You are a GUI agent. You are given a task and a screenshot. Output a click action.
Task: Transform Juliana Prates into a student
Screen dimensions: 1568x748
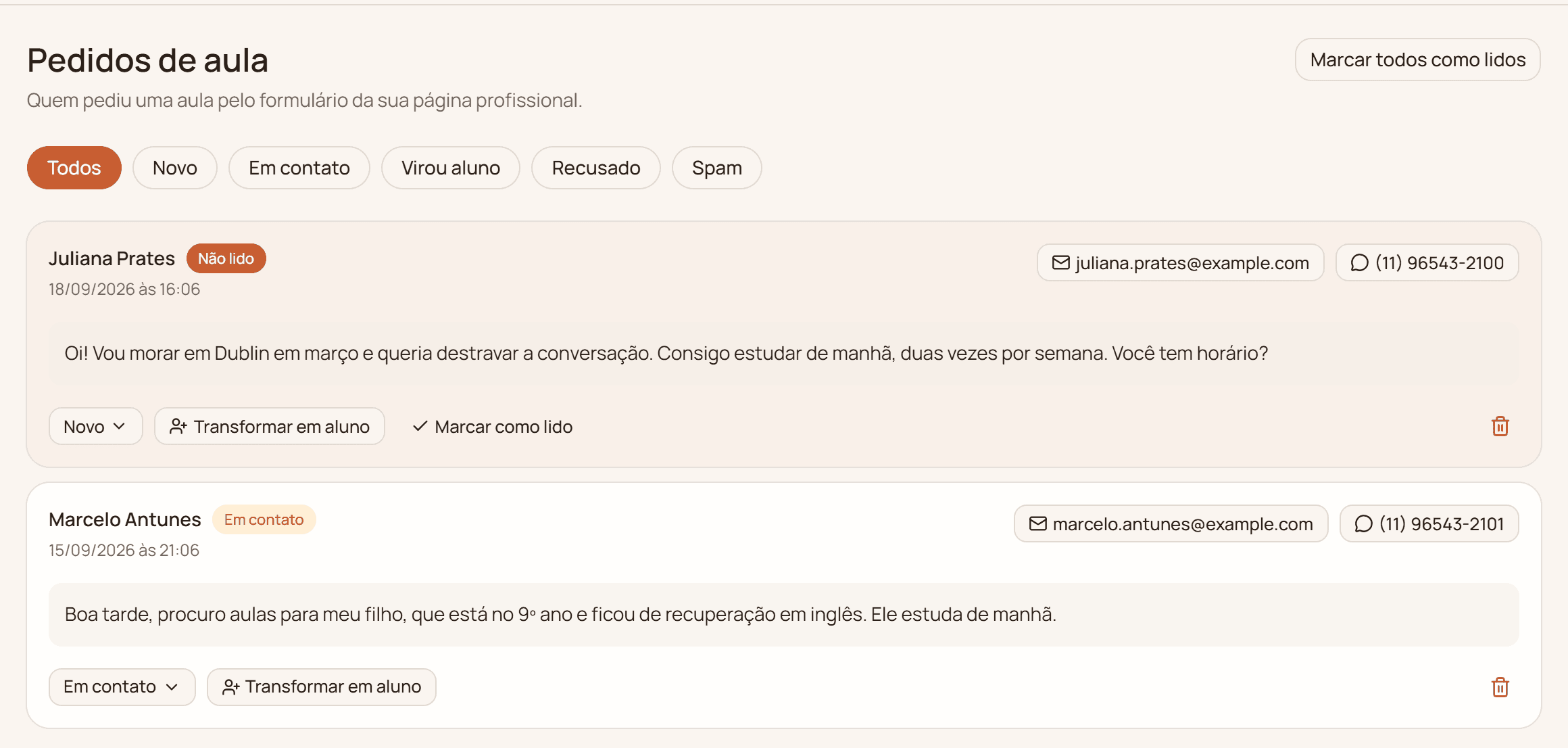click(x=269, y=426)
